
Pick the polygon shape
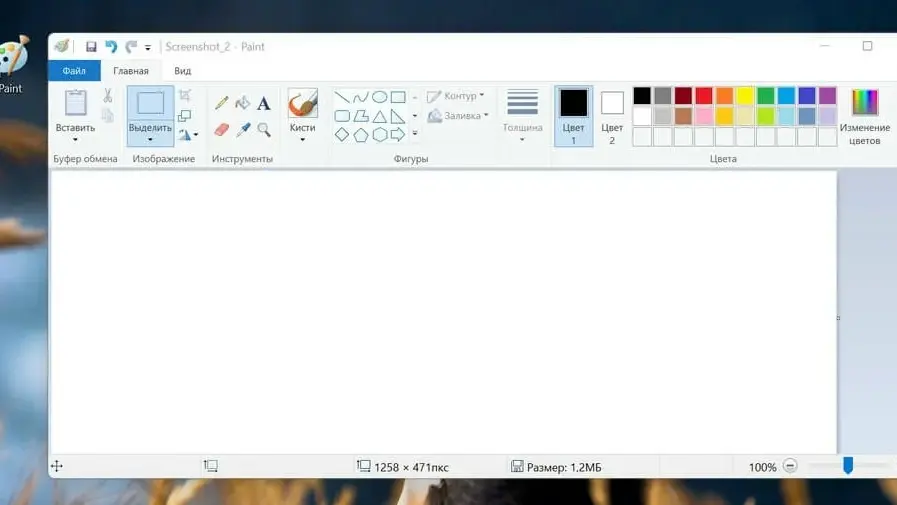[360, 116]
